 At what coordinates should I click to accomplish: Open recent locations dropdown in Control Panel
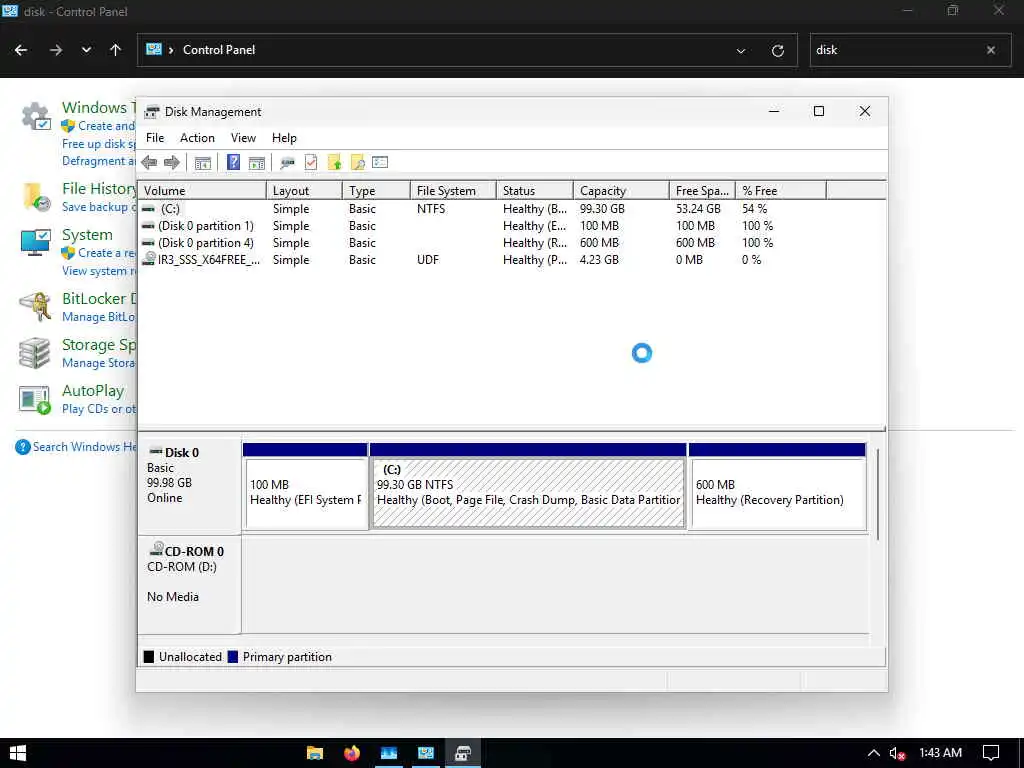tap(86, 50)
